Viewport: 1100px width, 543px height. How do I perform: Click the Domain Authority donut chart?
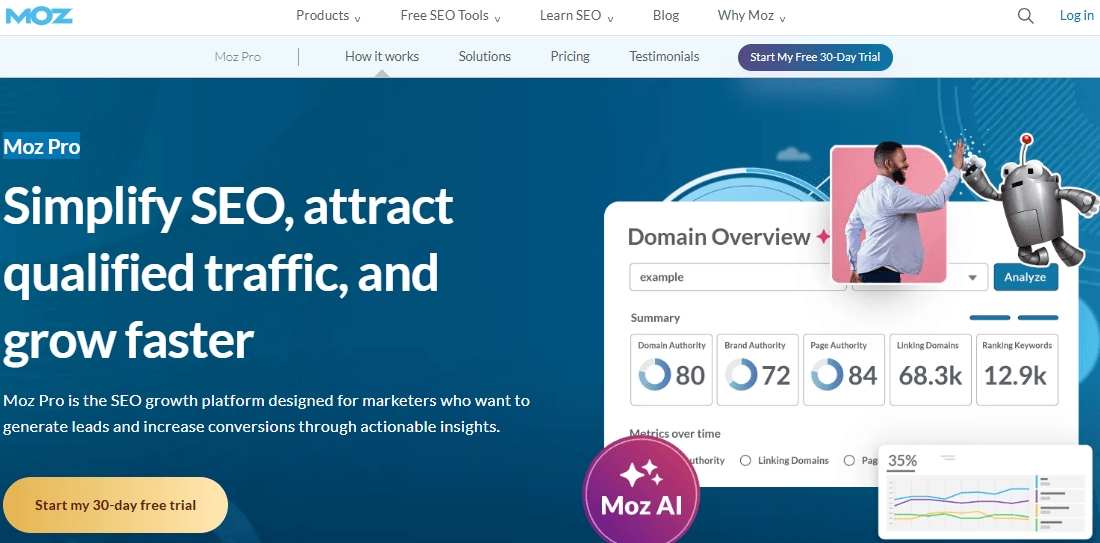click(x=655, y=375)
